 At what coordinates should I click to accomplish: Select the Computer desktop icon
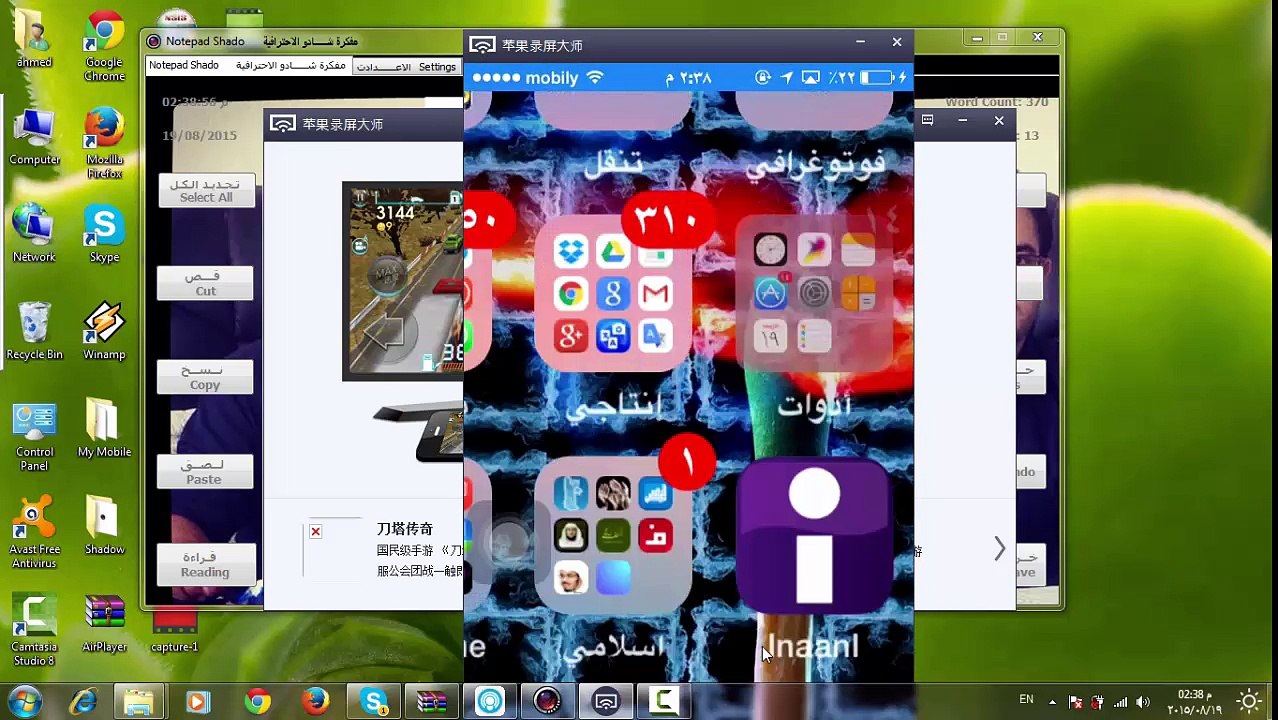(x=34, y=138)
